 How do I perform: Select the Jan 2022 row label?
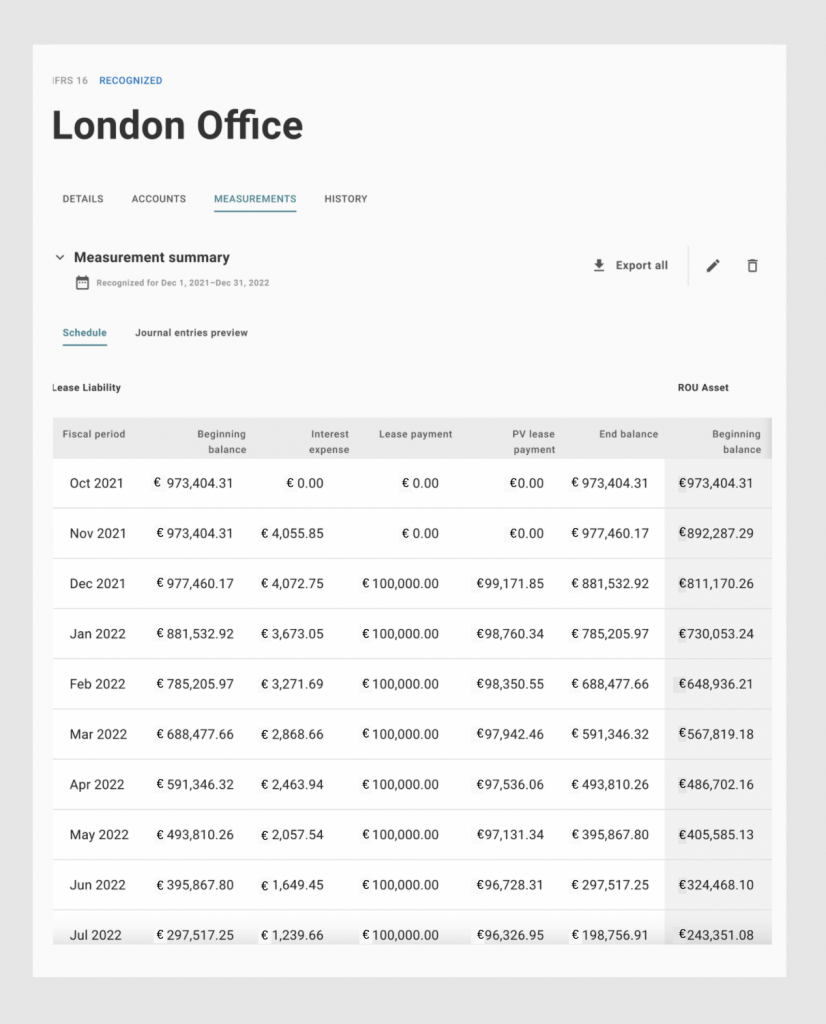click(97, 634)
